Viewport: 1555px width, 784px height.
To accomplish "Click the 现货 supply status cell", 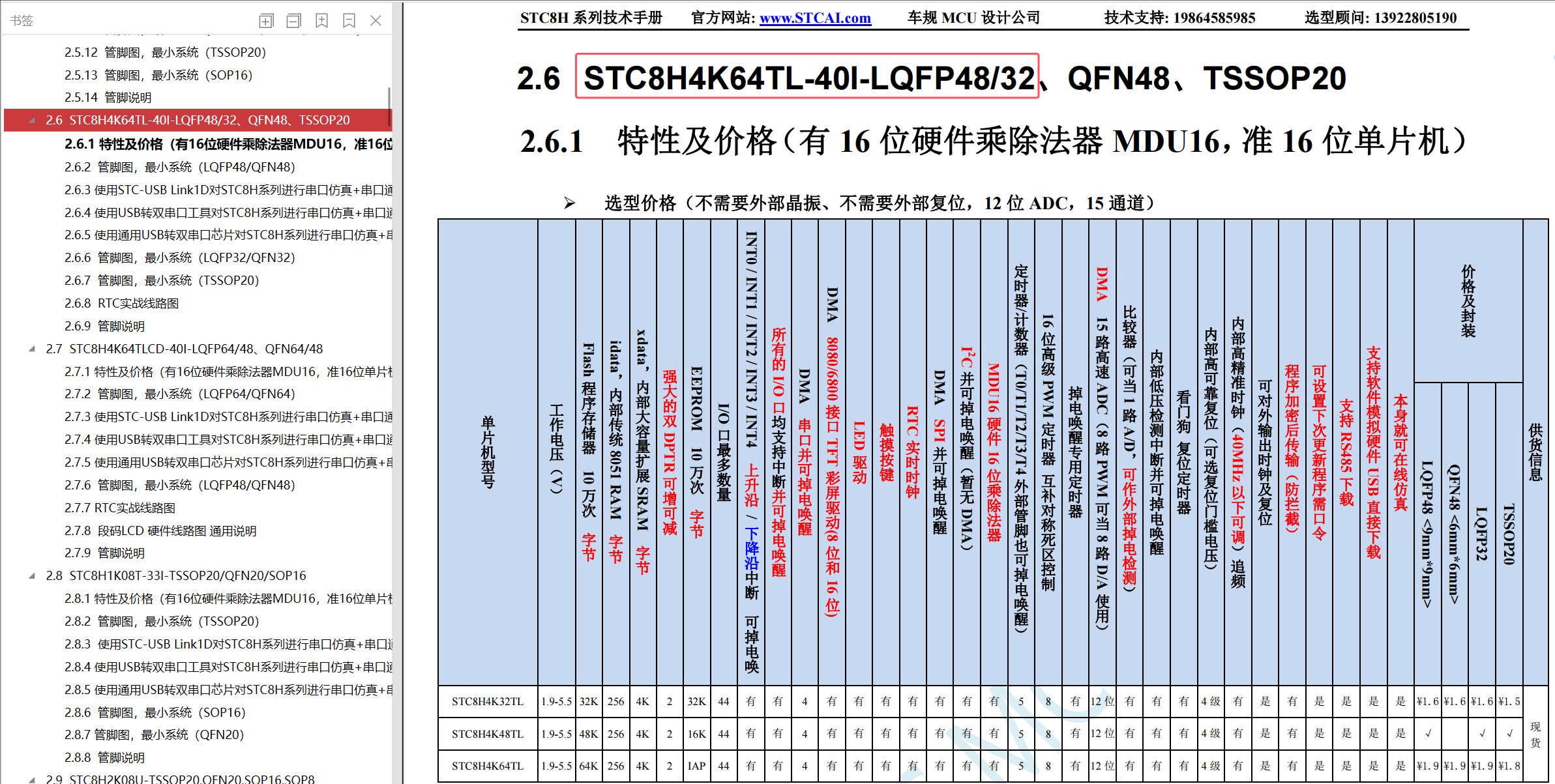I will click(x=1535, y=734).
